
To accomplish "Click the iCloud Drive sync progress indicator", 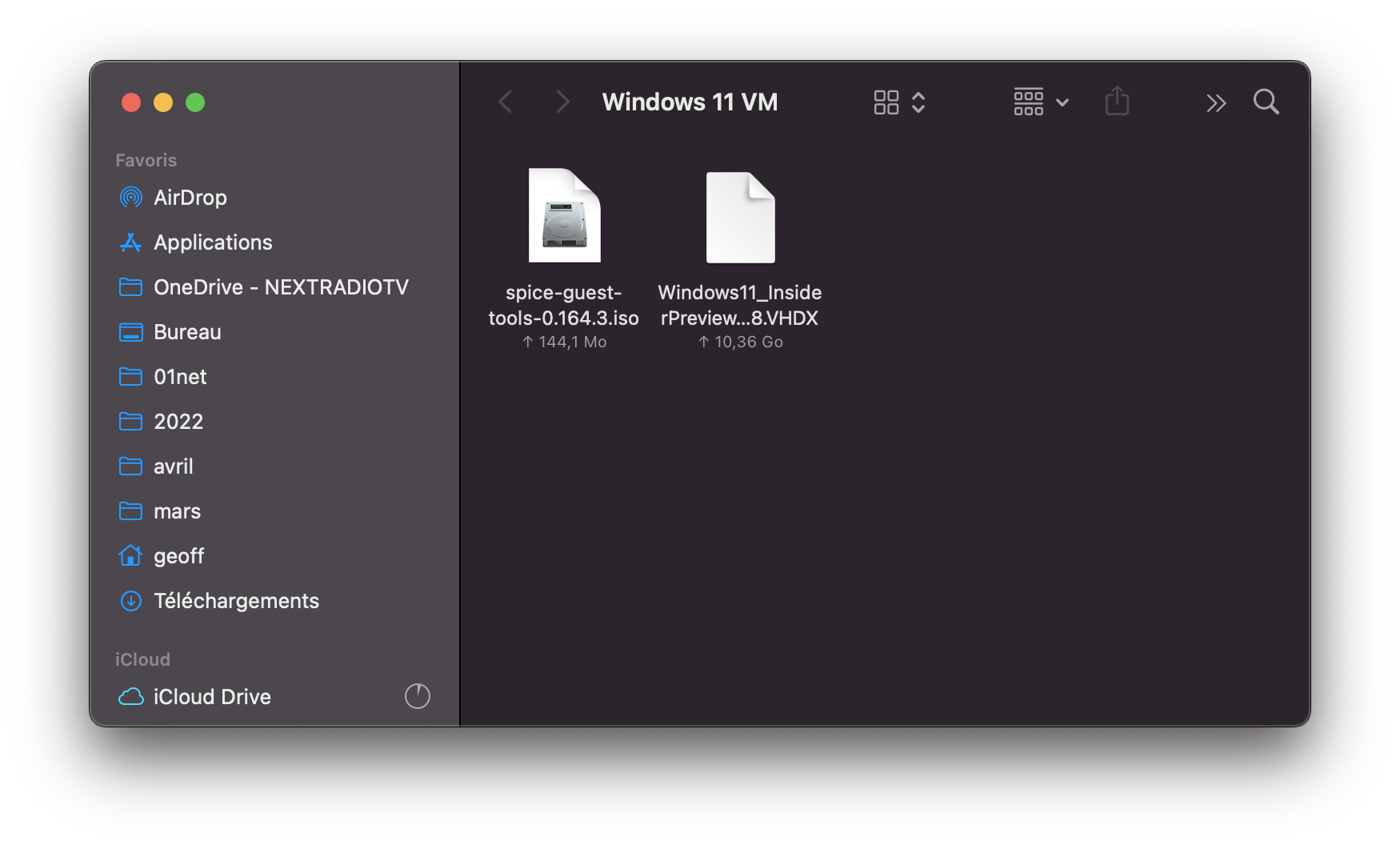I will [418, 696].
